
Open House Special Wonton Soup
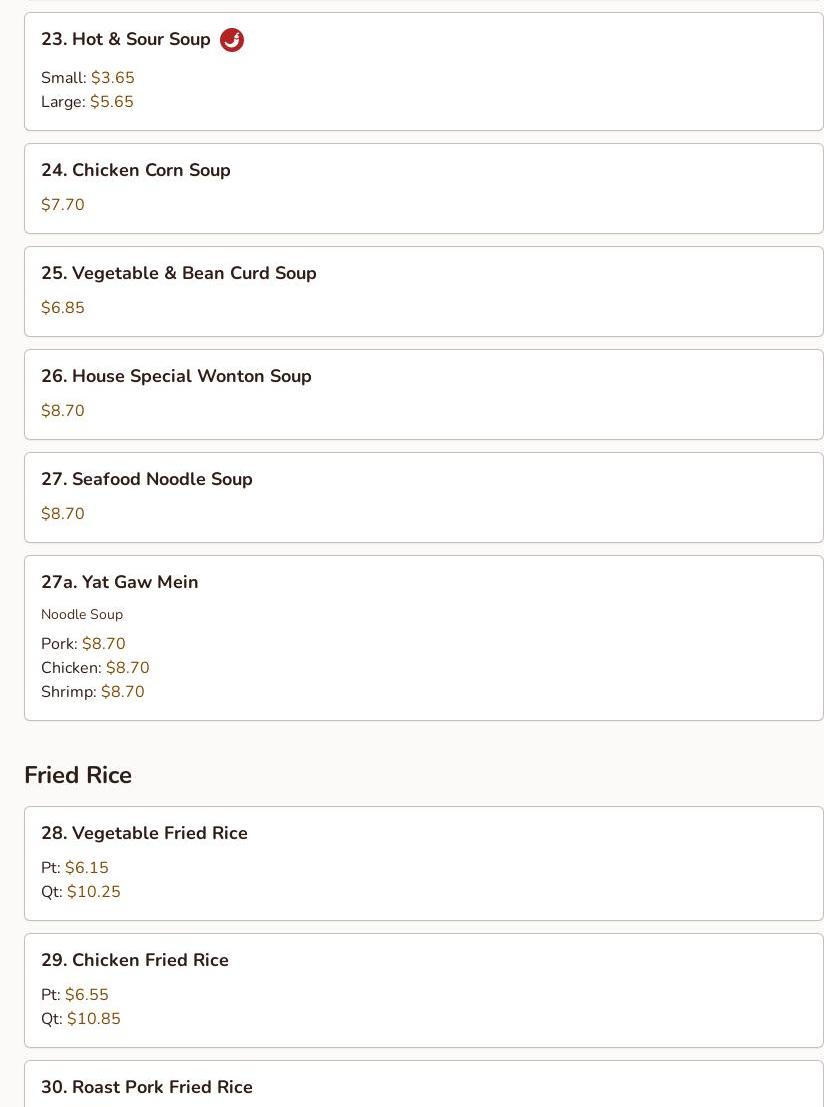tap(424, 395)
